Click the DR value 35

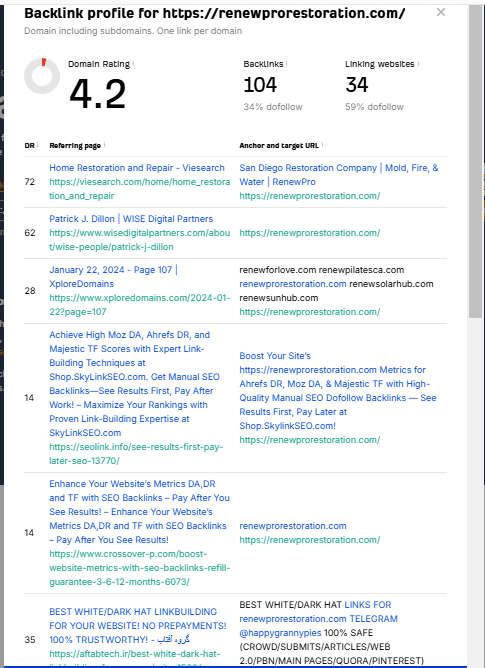point(29,640)
